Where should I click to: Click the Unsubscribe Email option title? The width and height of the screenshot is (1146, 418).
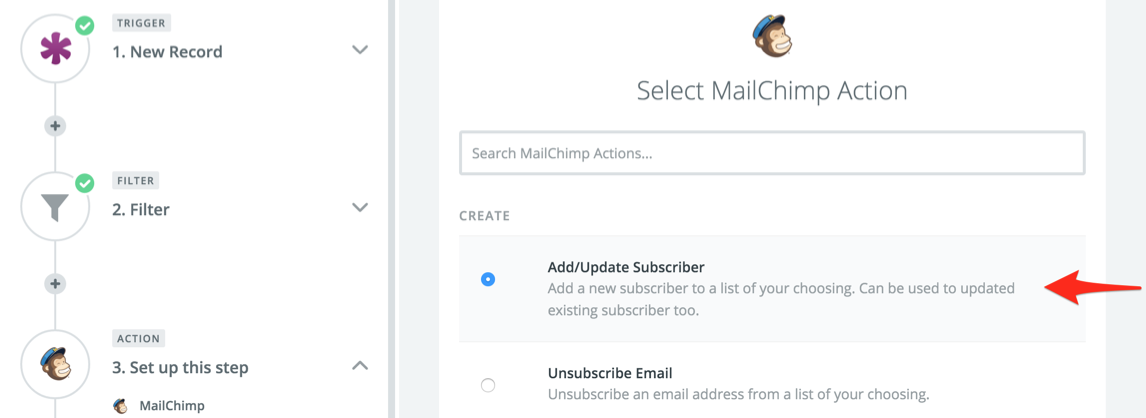610,374
